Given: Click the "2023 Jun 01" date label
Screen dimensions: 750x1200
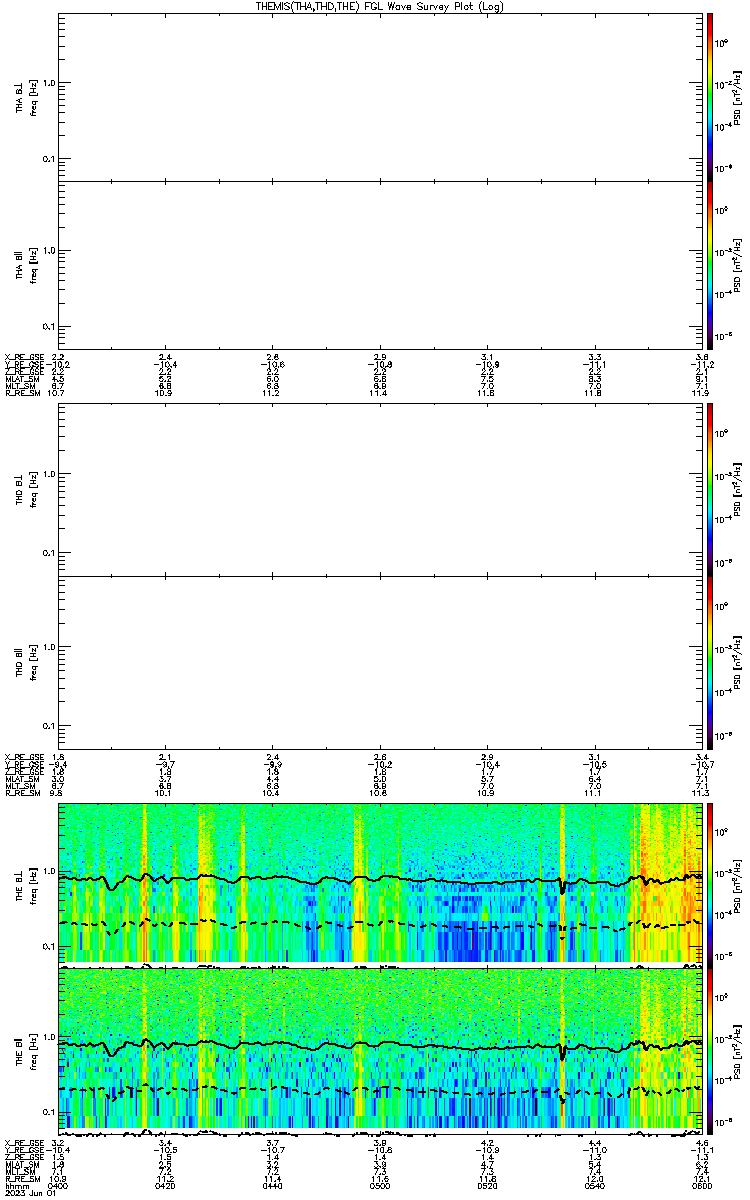Looking at the screenshot, I should point(29,1193).
